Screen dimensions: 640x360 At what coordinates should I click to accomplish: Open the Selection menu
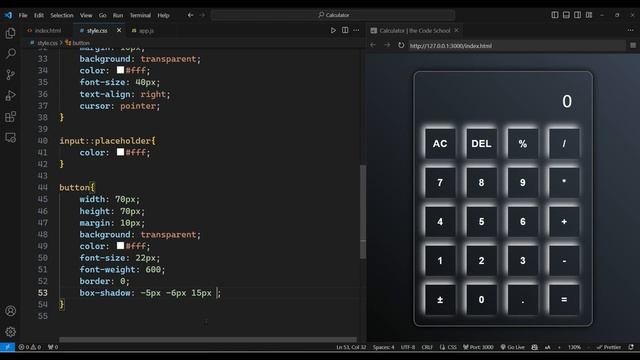coord(62,15)
